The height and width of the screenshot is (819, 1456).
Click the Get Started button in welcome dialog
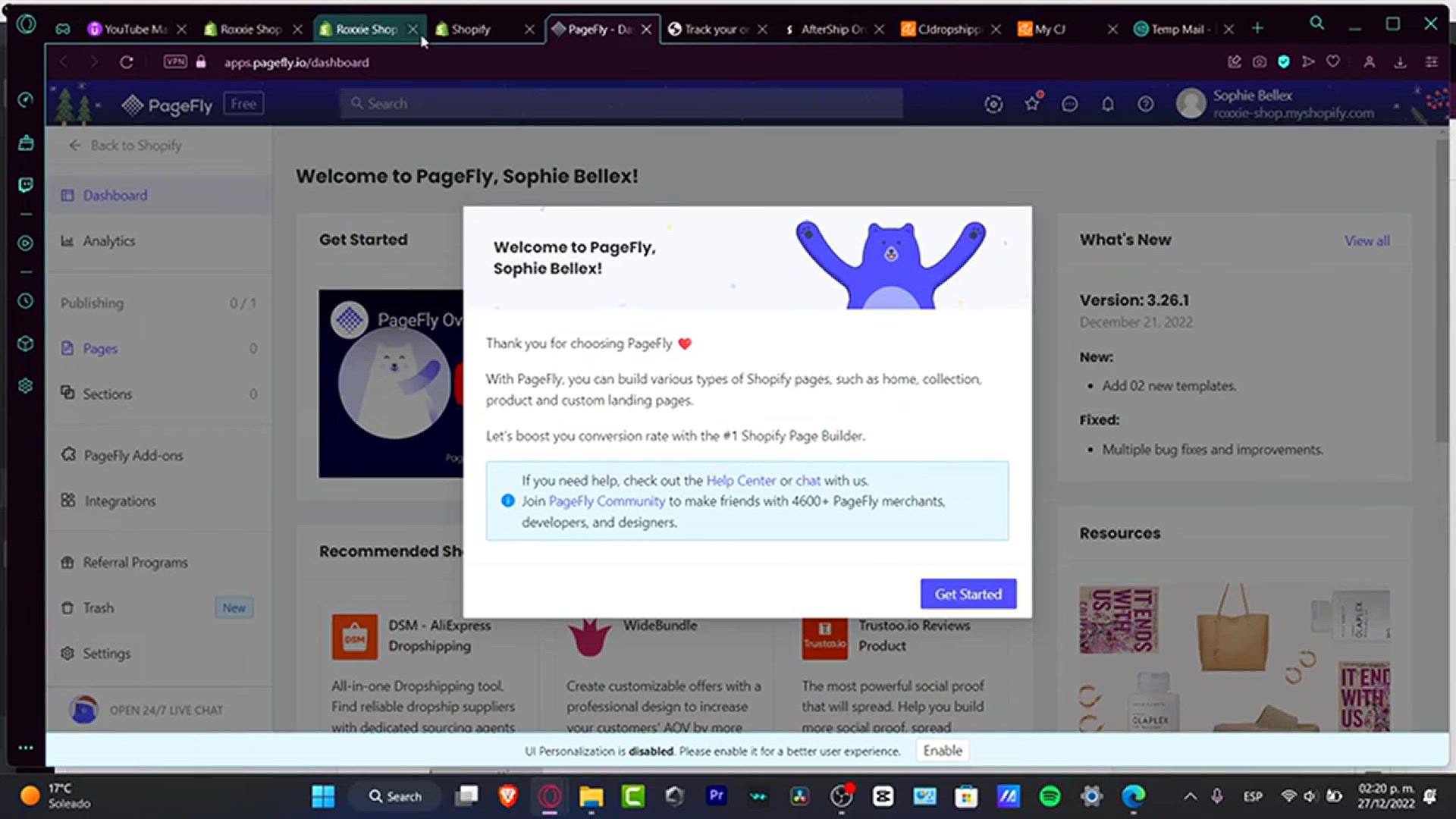pyautogui.click(x=968, y=594)
